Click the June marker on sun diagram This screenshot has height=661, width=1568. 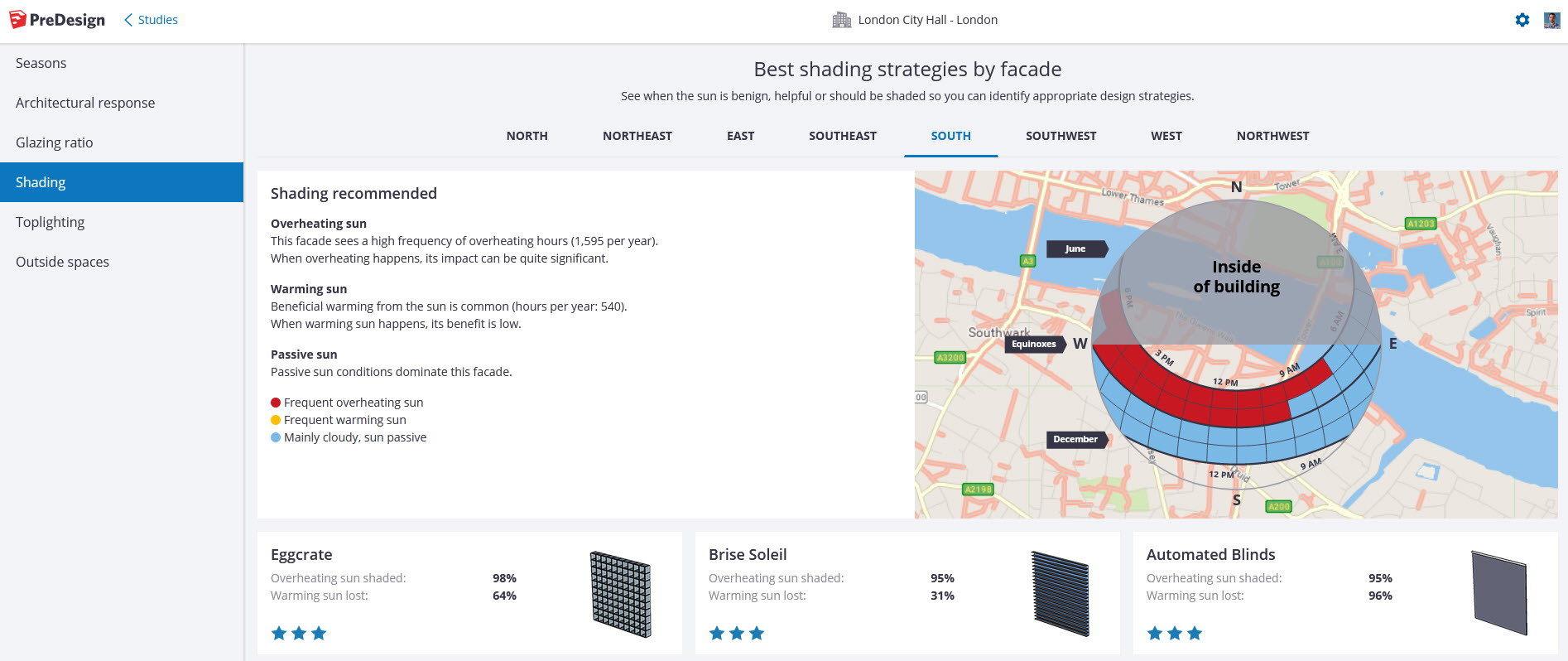tap(1075, 248)
